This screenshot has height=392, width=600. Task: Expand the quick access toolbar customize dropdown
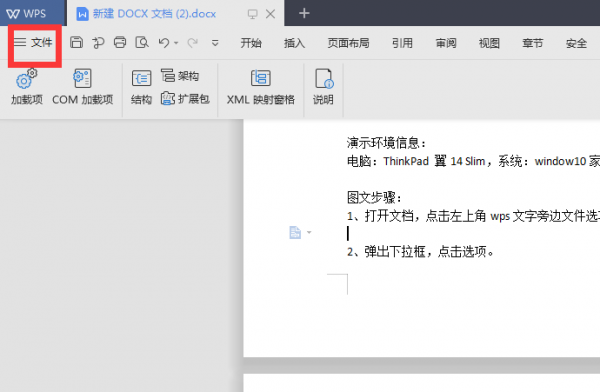[215, 43]
